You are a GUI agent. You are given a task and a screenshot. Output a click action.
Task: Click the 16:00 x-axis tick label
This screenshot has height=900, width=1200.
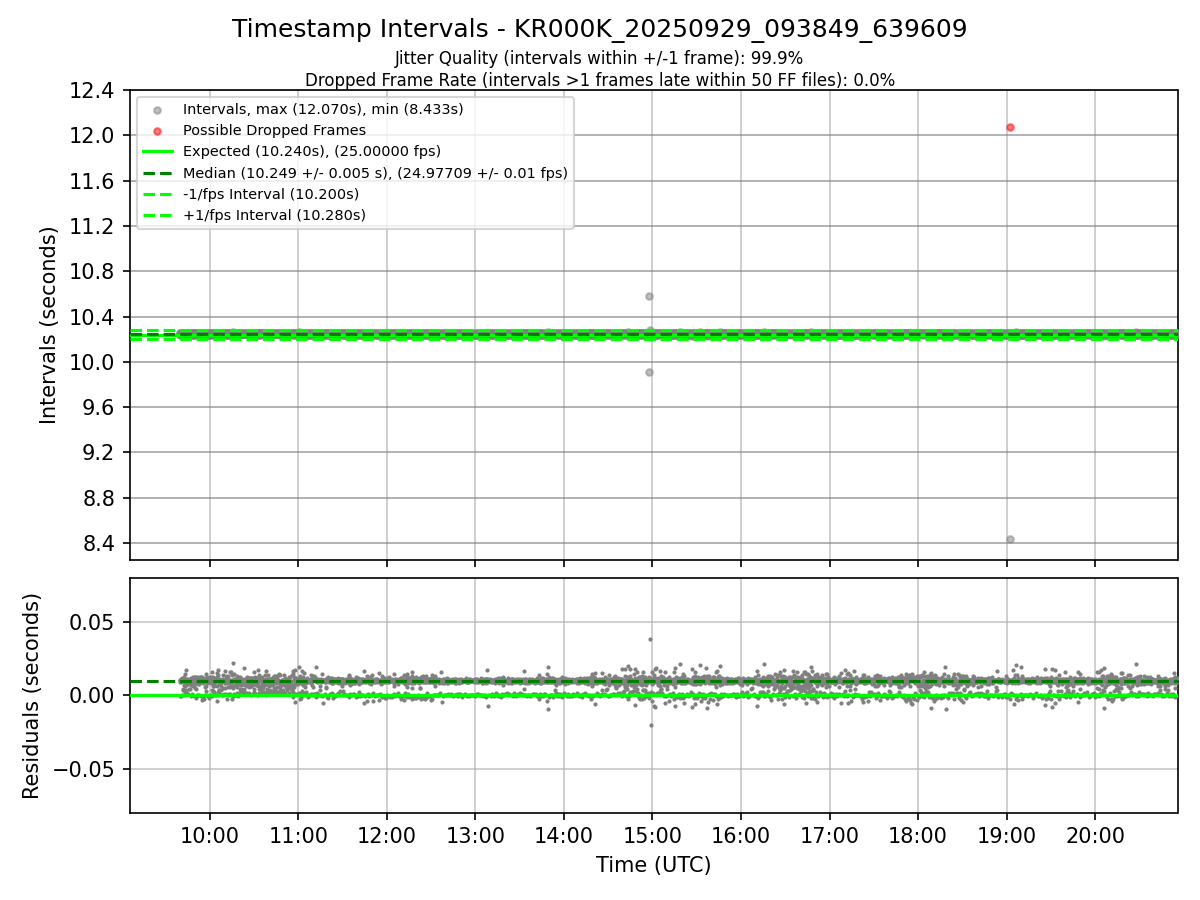coord(740,835)
